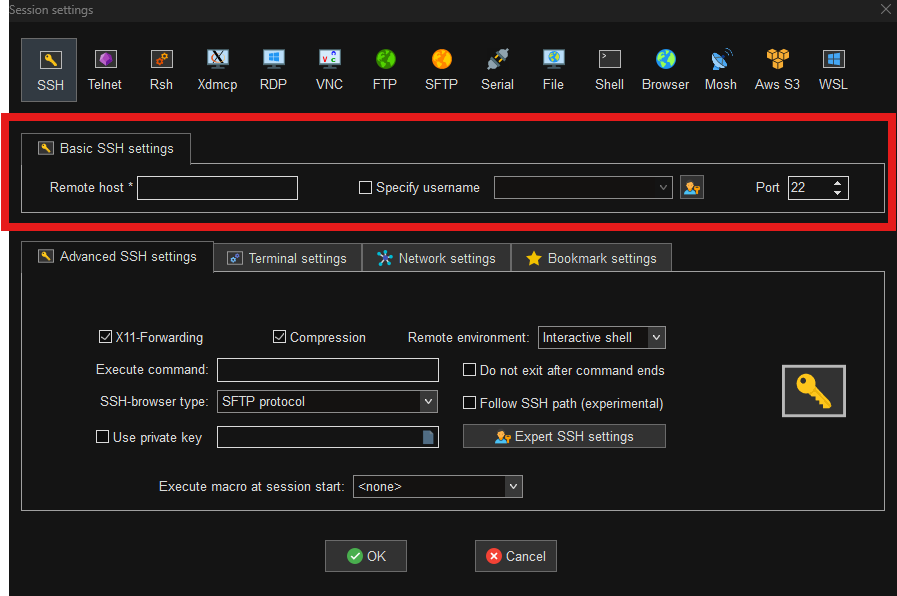Close the Session settings window
Image resolution: width=897 pixels, height=596 pixels.
886,9
